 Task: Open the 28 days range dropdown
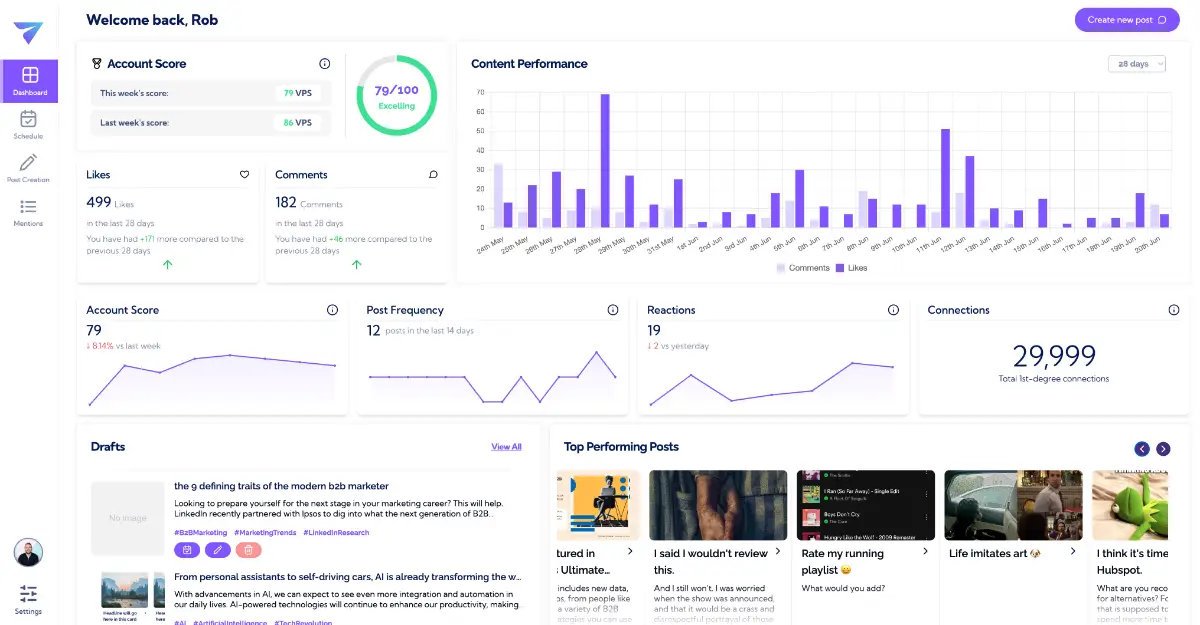pos(1137,64)
